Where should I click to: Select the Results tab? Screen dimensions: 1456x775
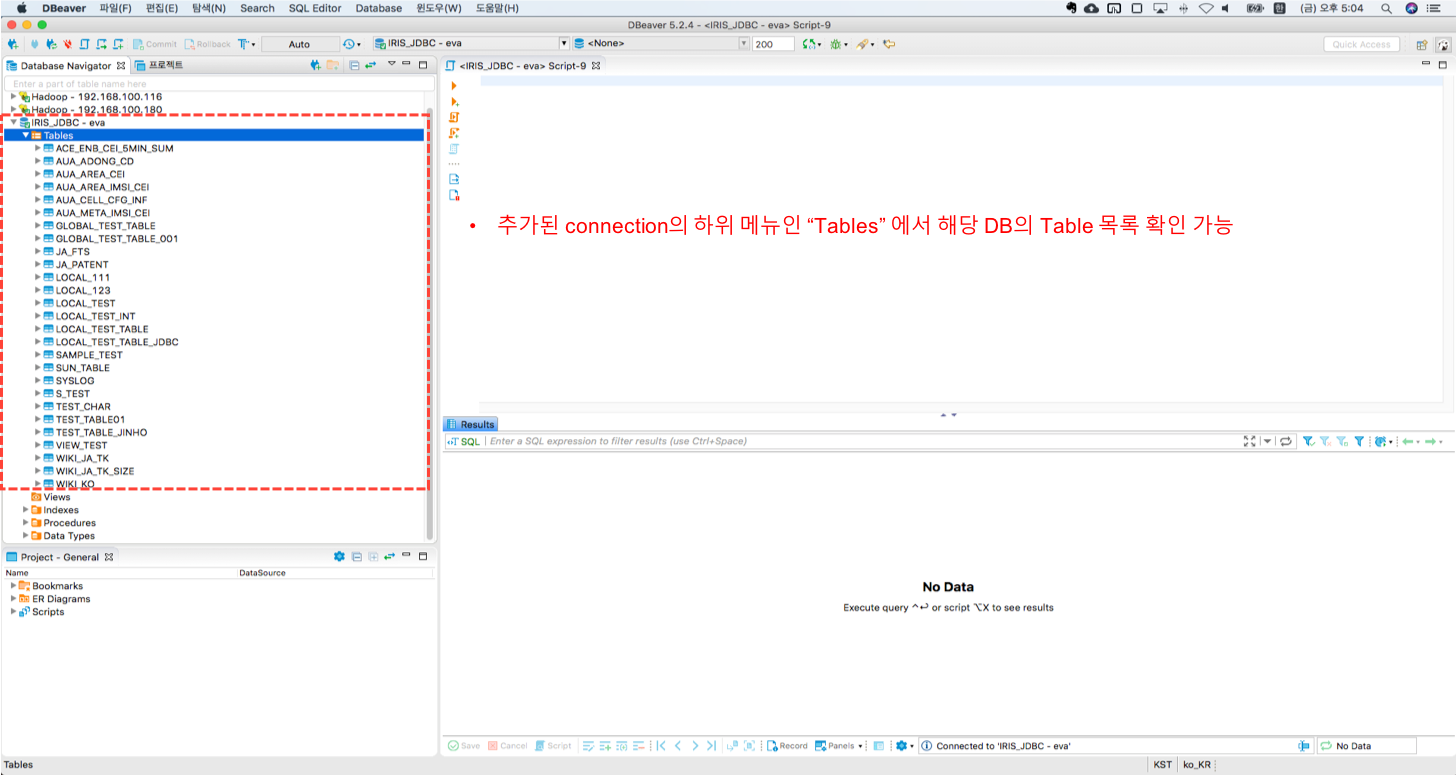pyautogui.click(x=471, y=424)
